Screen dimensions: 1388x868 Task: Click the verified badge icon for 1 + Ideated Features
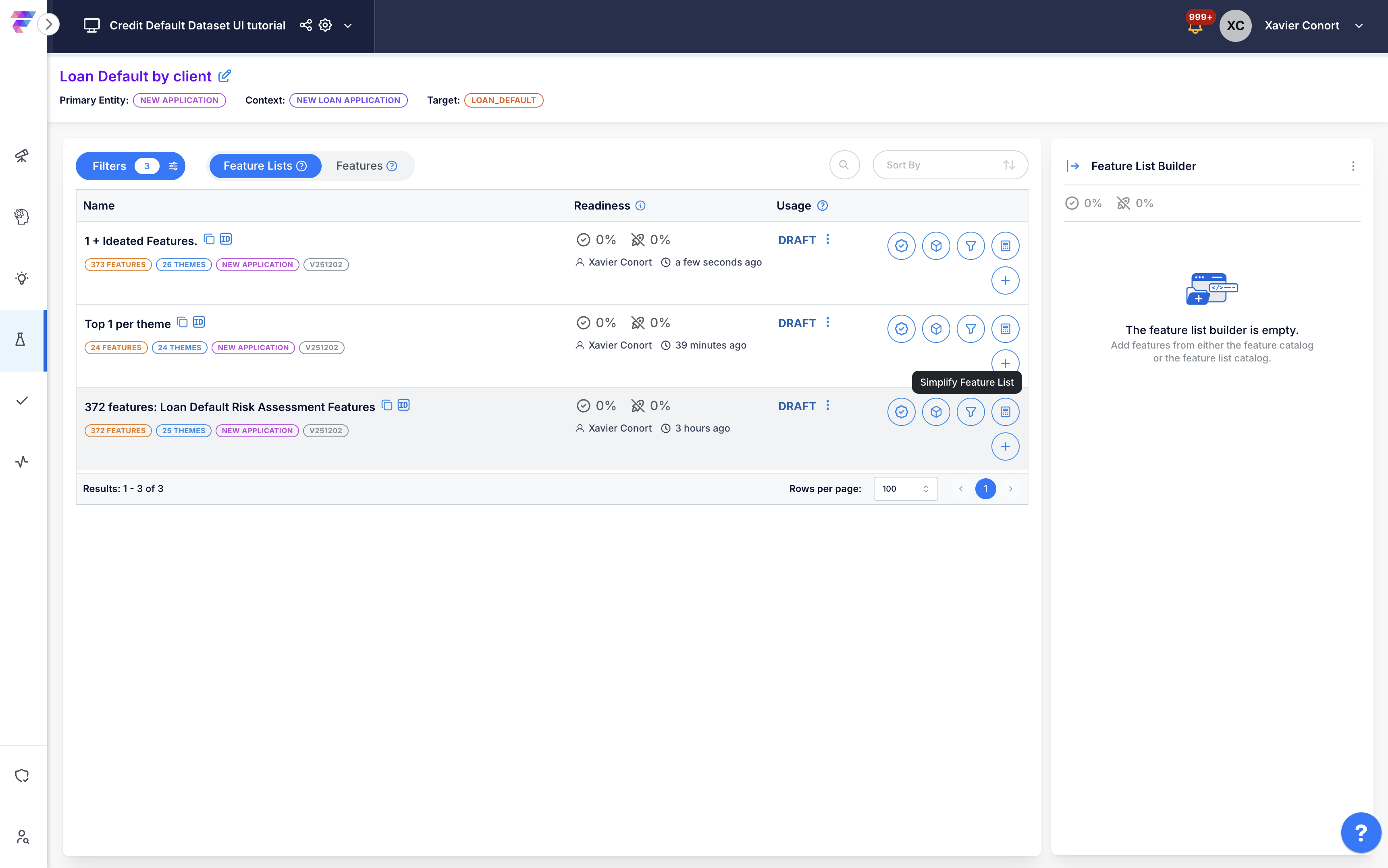point(901,246)
